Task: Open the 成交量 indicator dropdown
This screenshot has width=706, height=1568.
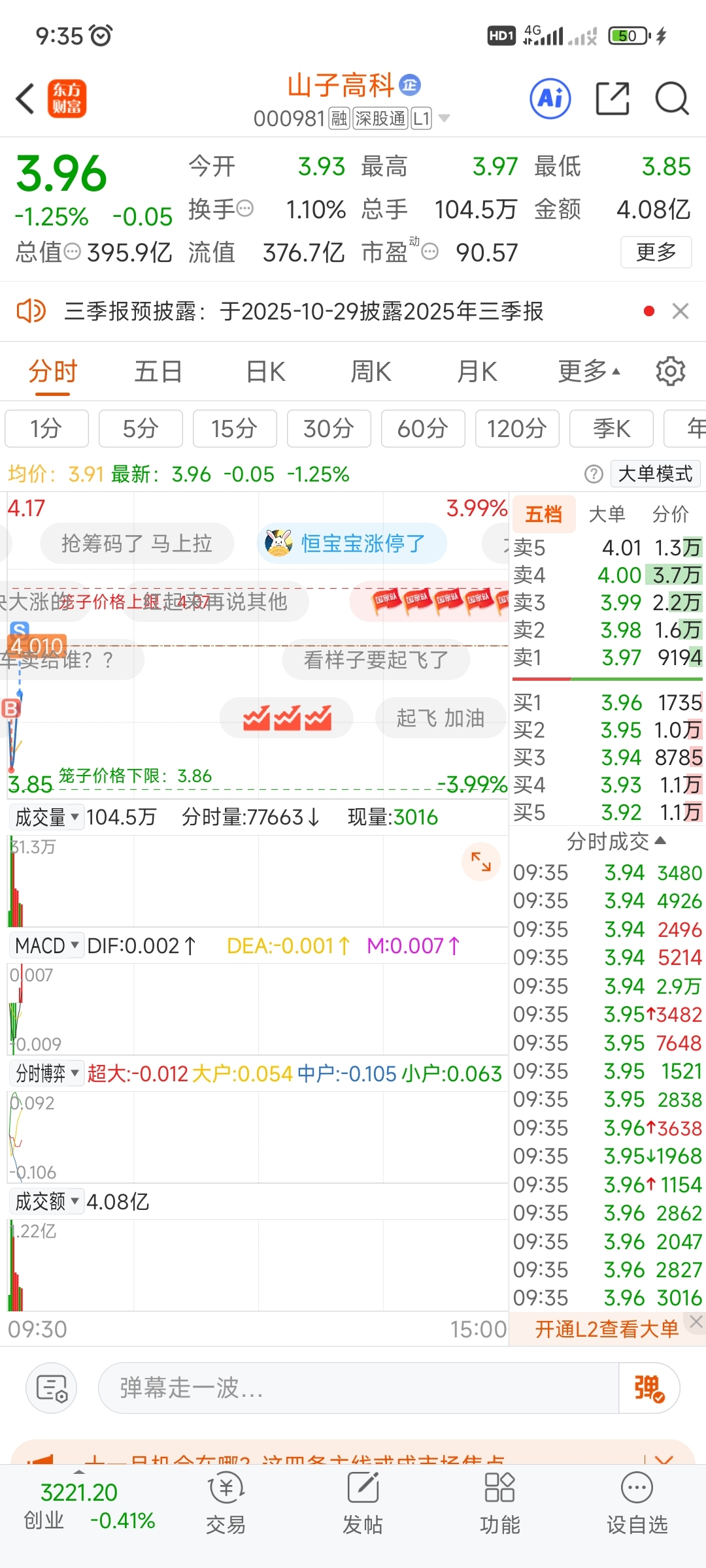Action: 46,817
